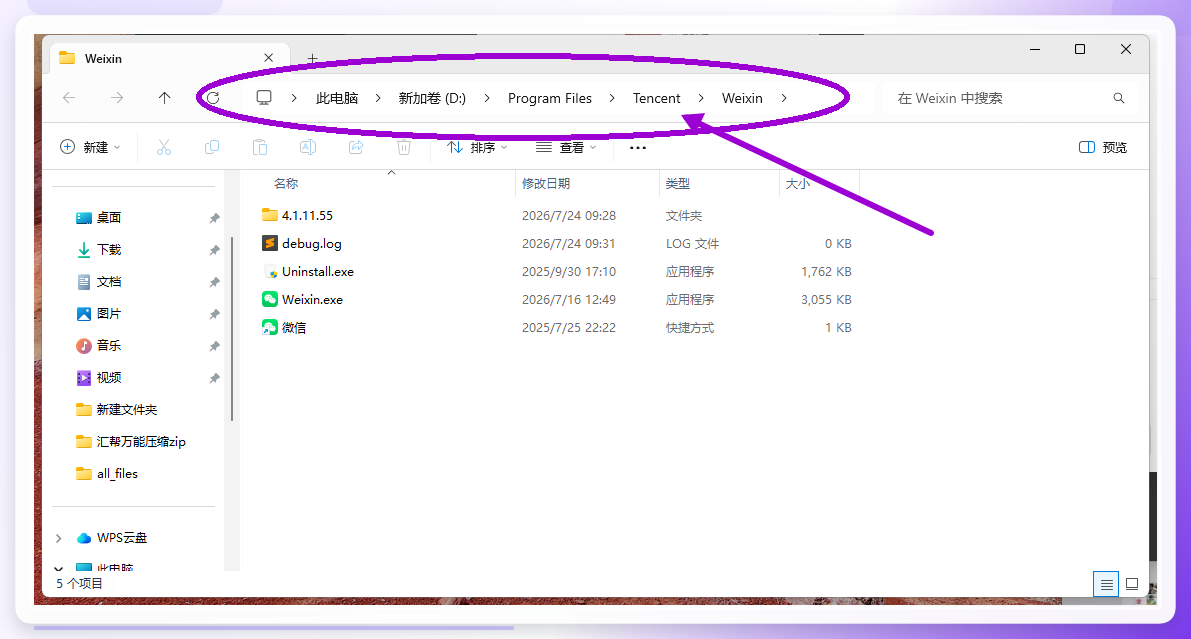Add a new tab with plus button
The image size is (1191, 639).
coord(312,58)
